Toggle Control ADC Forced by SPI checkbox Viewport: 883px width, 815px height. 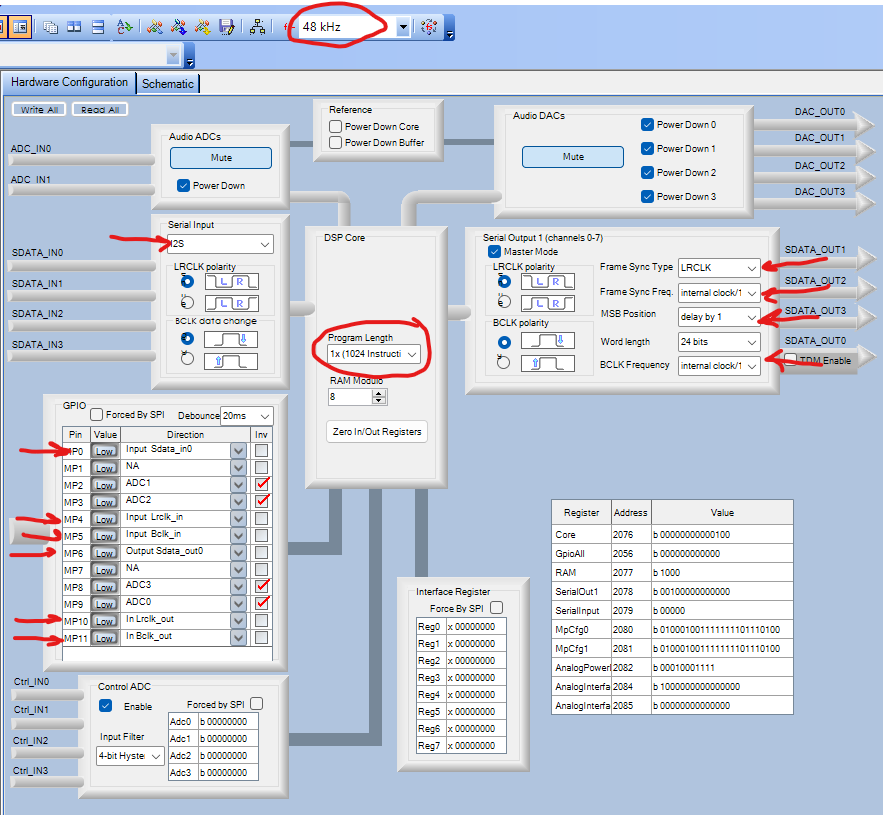tap(257, 703)
